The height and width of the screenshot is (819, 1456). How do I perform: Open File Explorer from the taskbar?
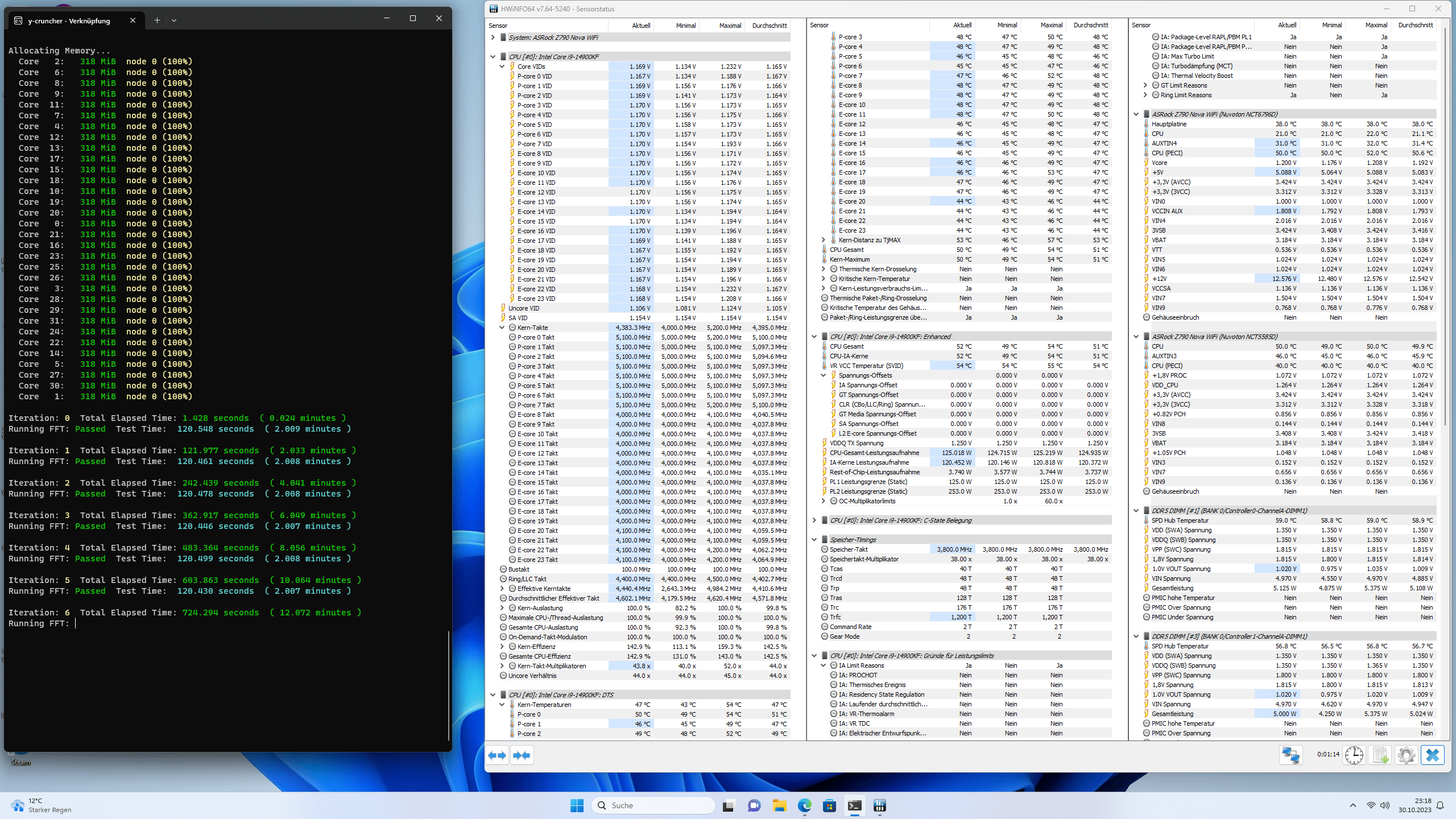coord(779,805)
